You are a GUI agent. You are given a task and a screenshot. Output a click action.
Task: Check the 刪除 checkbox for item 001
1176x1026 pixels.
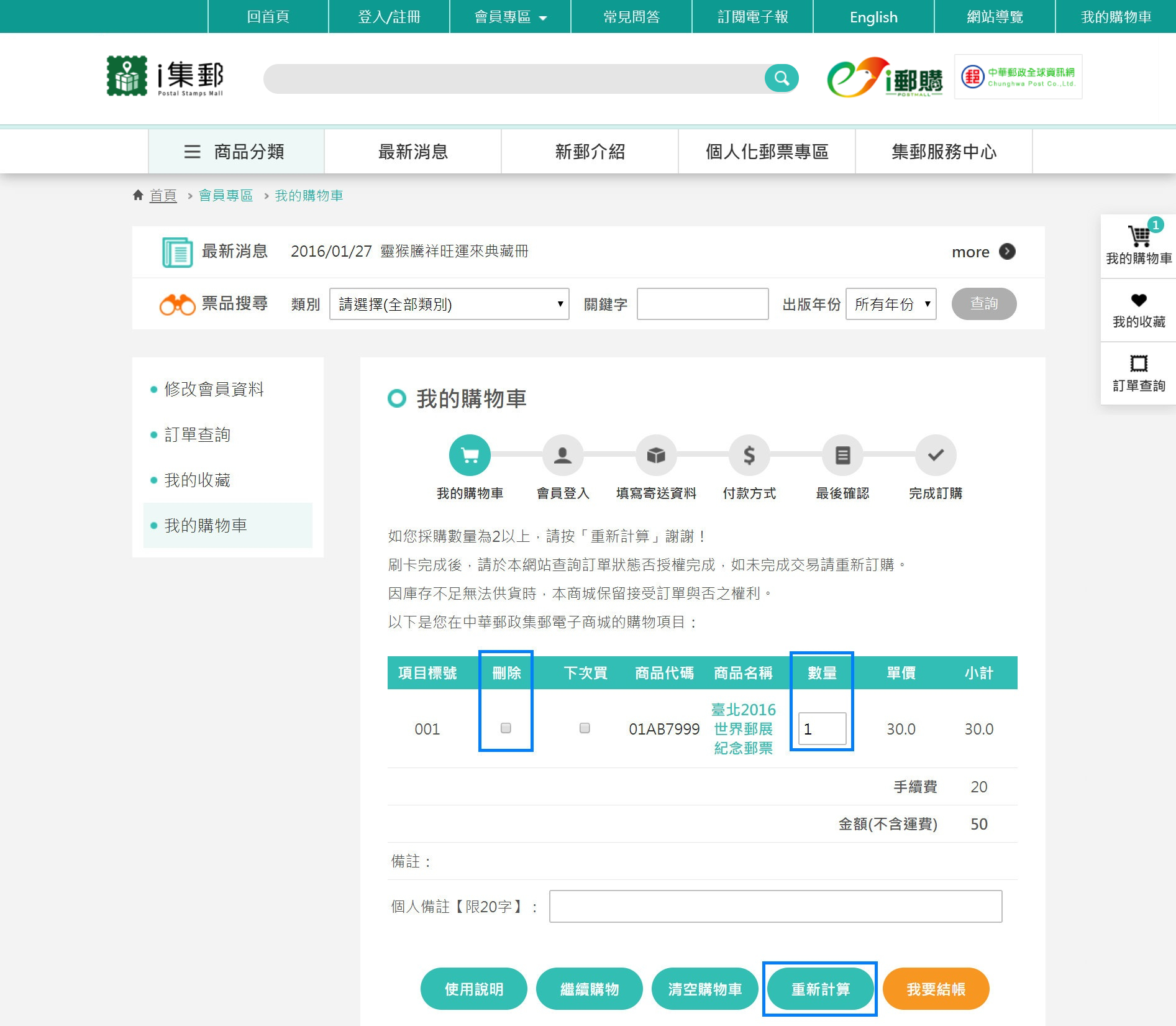tap(505, 728)
